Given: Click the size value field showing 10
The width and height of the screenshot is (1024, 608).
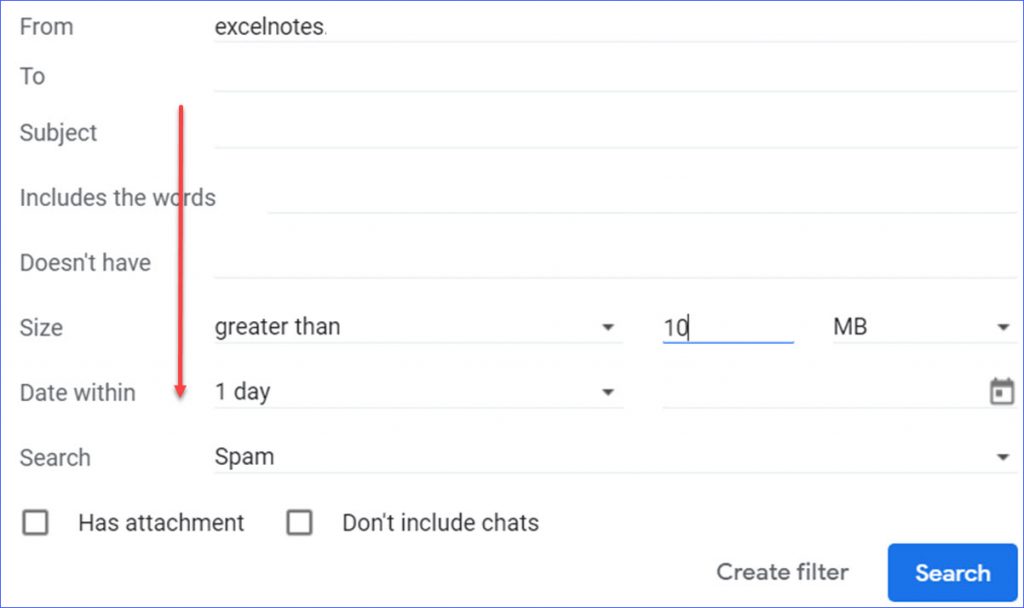Looking at the screenshot, I should [727, 327].
